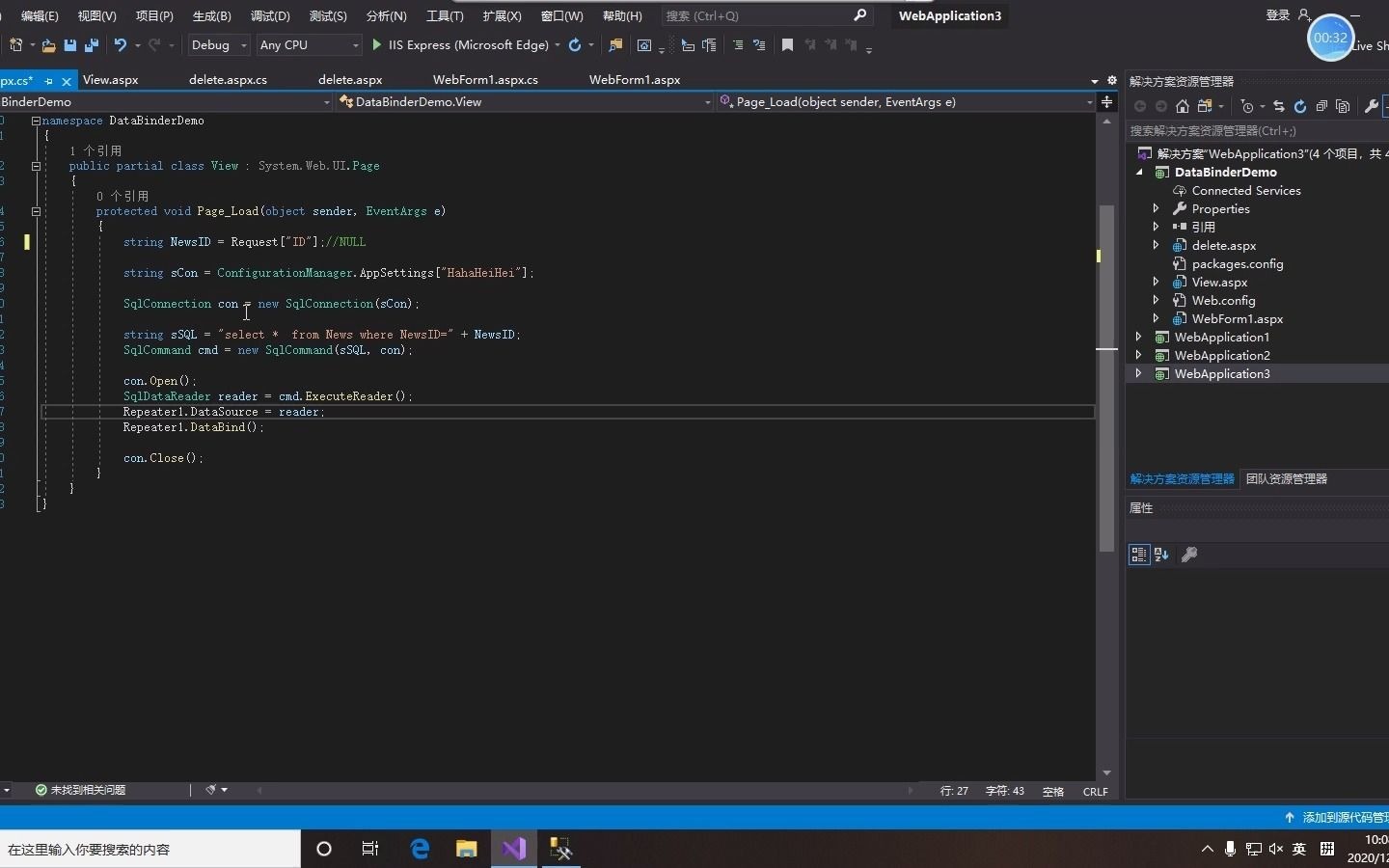Click the Collapse All icon in Solution Explorer

[x=1324, y=107]
